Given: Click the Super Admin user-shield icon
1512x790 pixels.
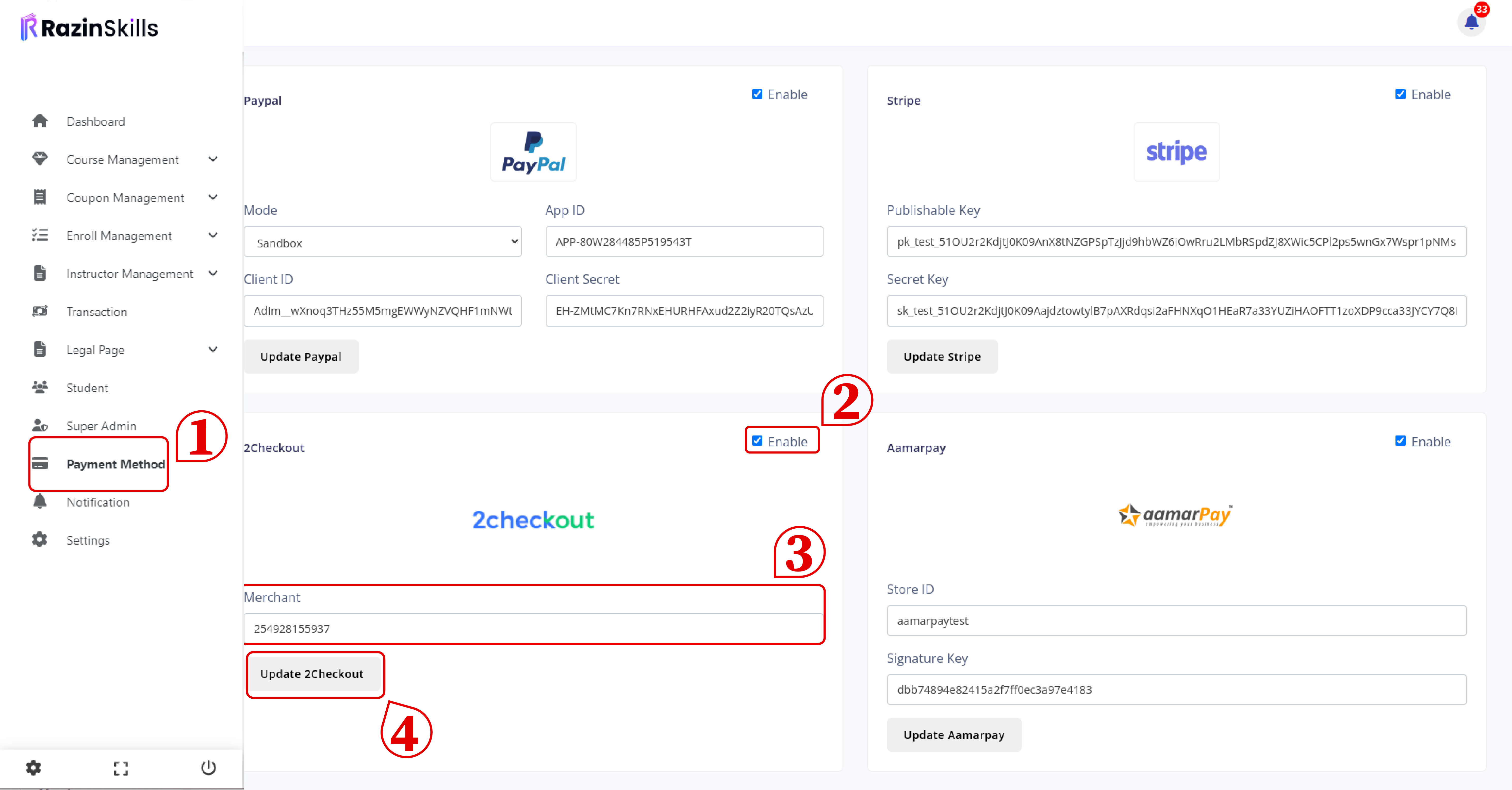Looking at the screenshot, I should [x=39, y=426].
